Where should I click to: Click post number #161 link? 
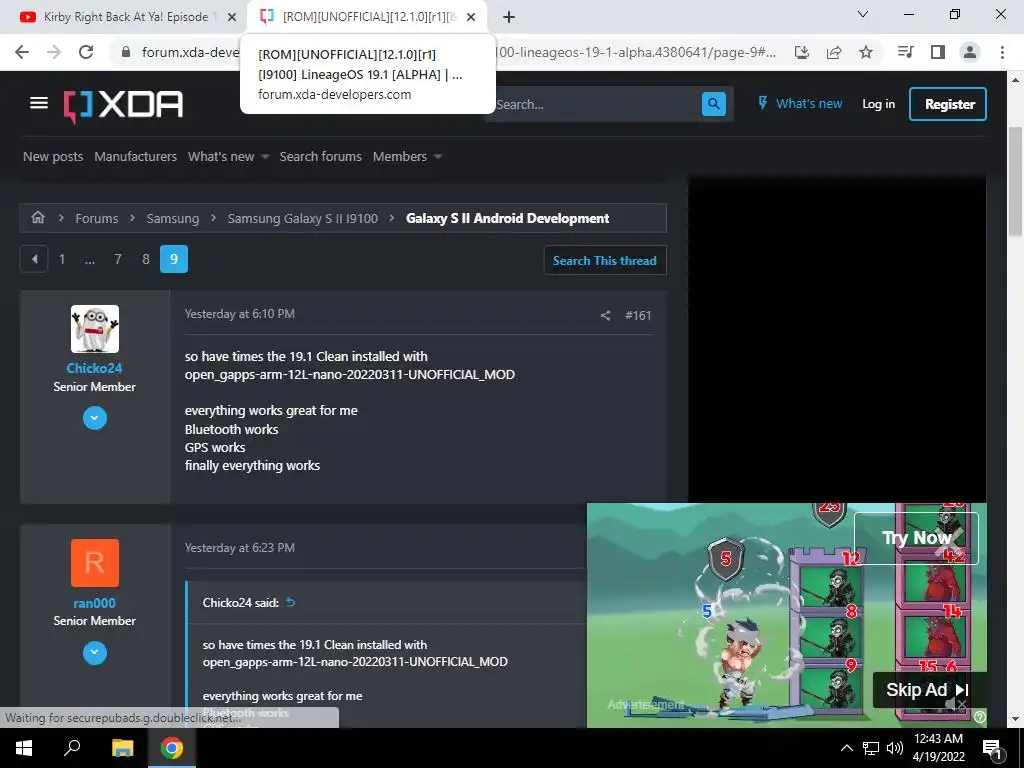coord(638,315)
